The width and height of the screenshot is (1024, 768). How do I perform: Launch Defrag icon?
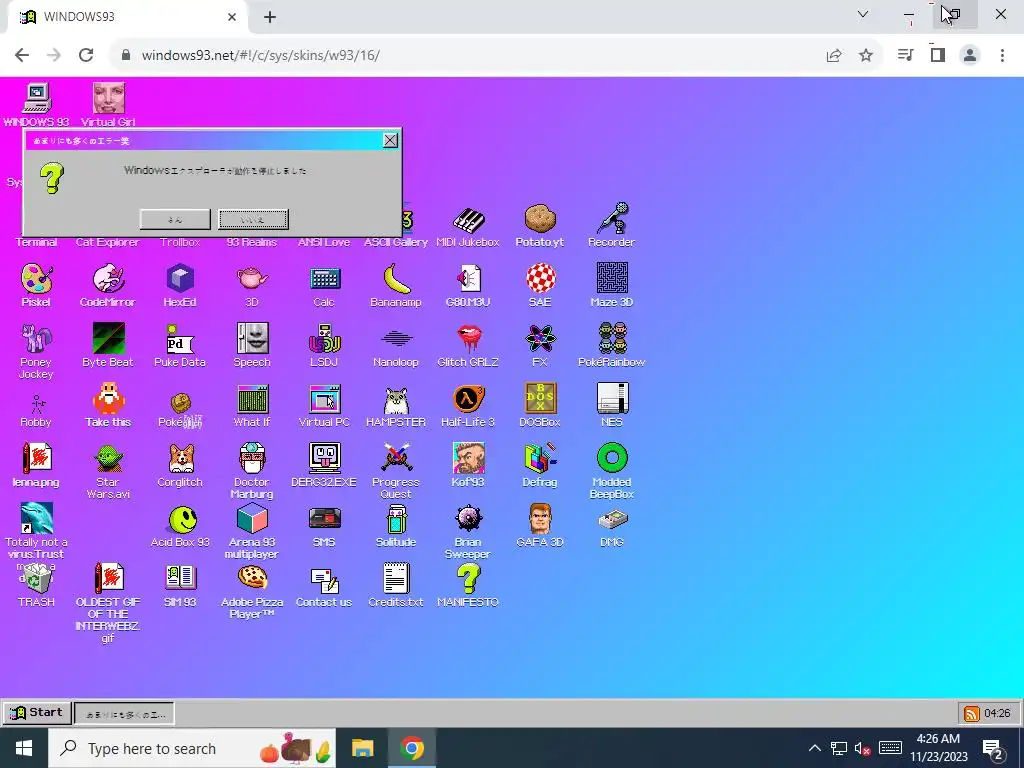pyautogui.click(x=541, y=459)
